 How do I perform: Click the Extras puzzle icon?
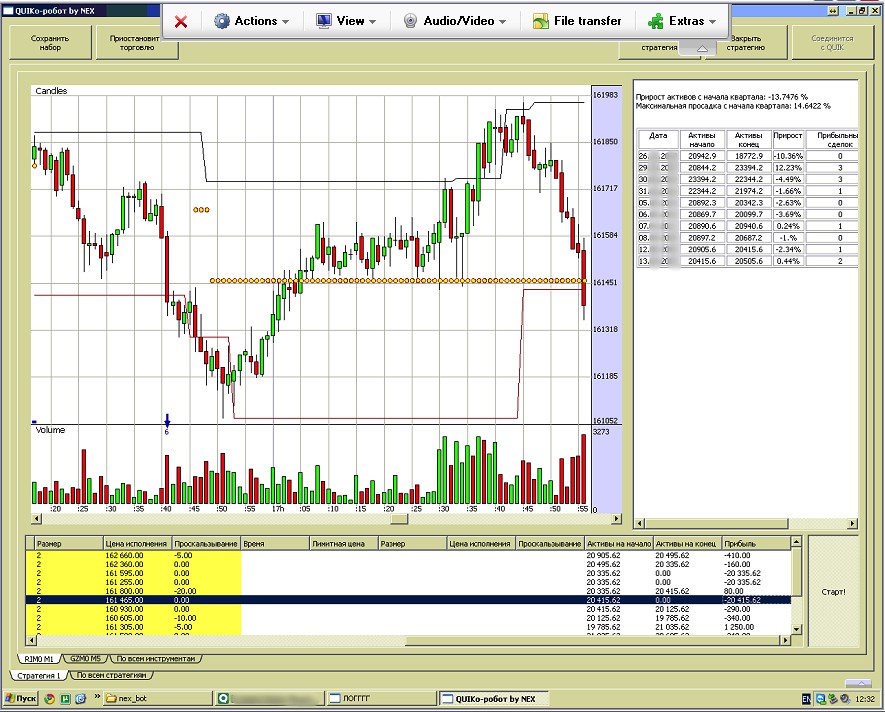[x=655, y=21]
